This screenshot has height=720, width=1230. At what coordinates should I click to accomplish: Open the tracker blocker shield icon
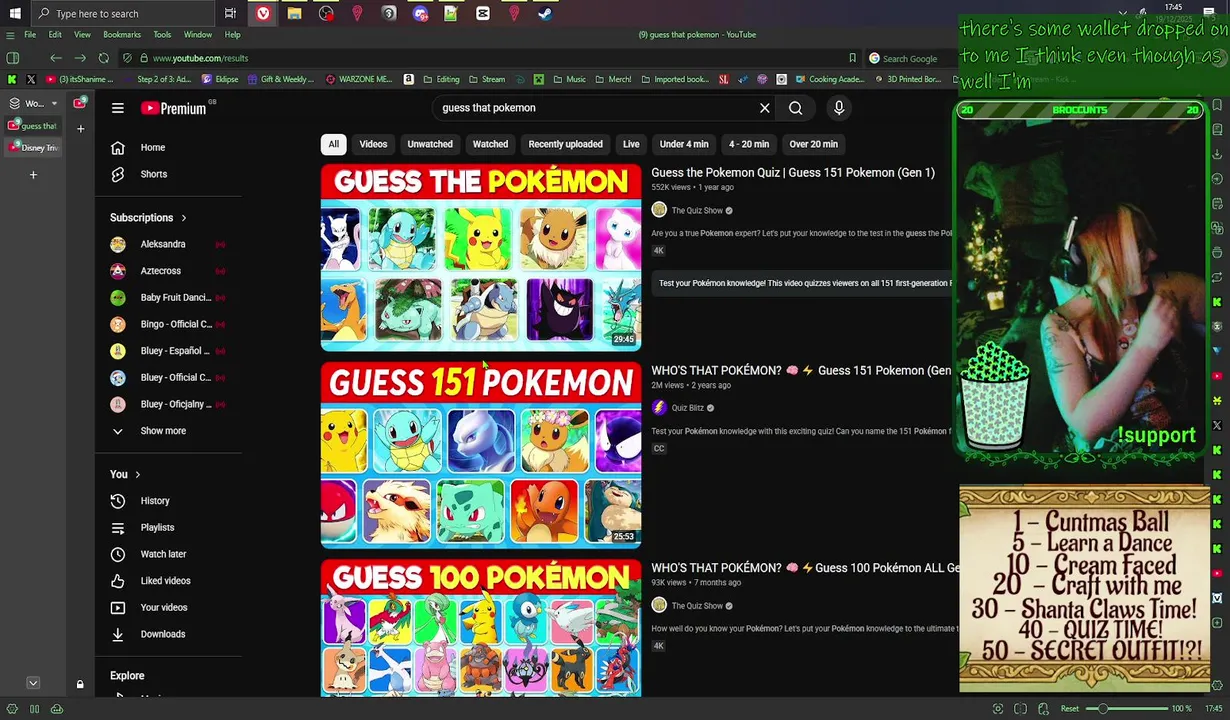click(127, 58)
